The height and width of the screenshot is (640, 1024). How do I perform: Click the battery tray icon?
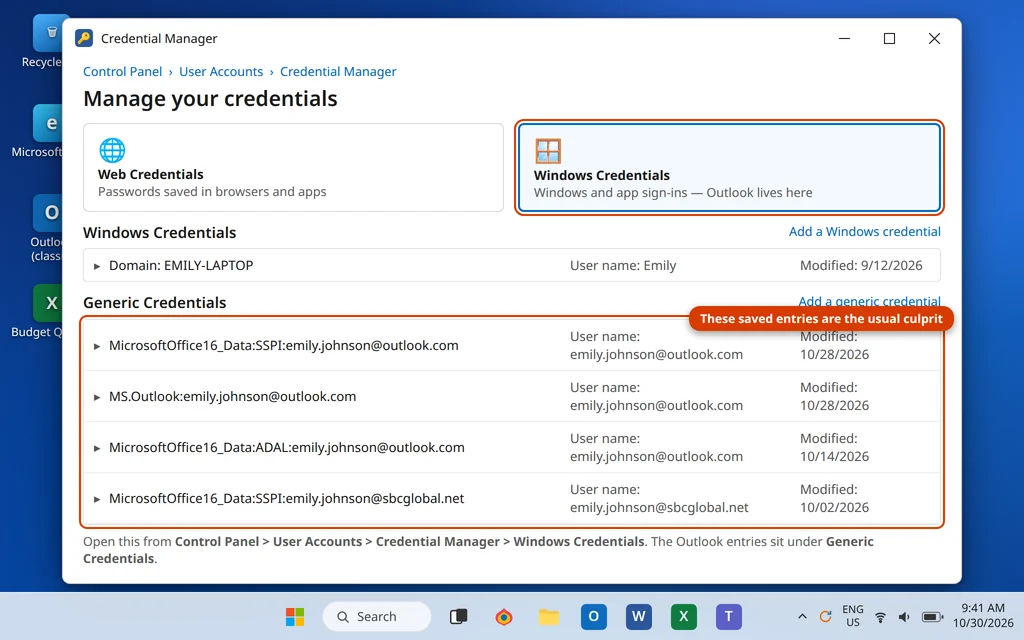(933, 617)
